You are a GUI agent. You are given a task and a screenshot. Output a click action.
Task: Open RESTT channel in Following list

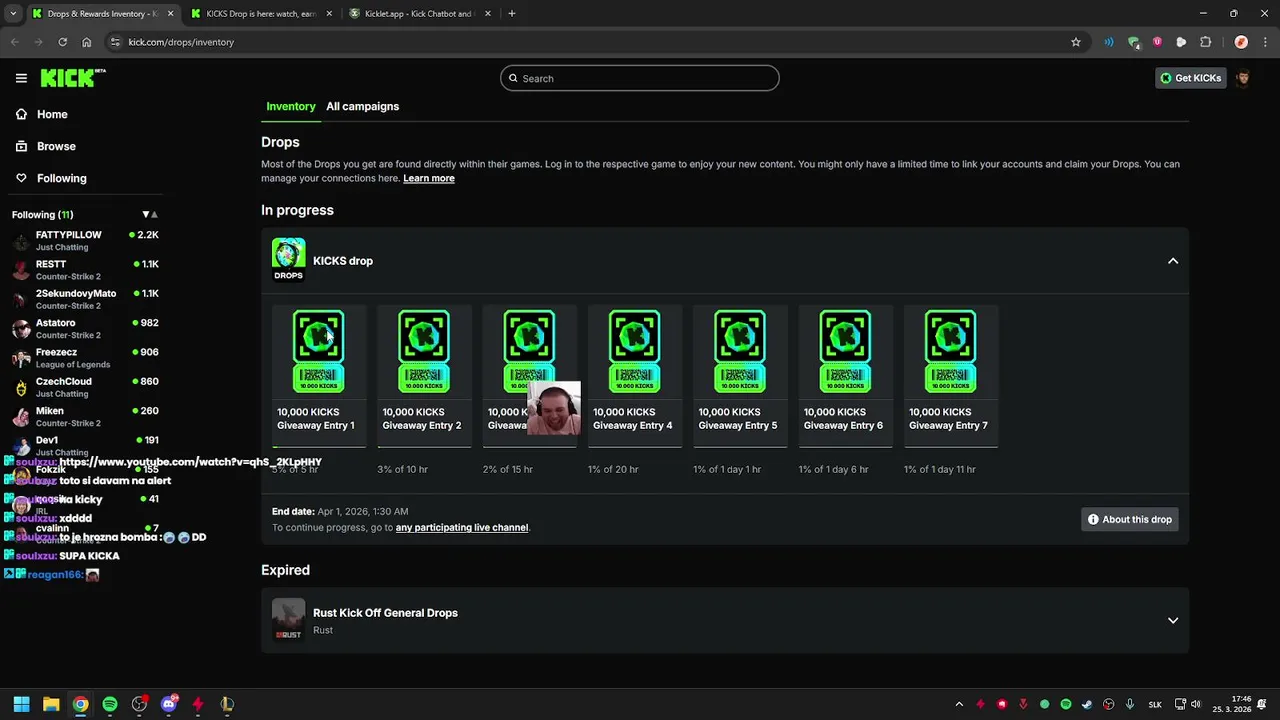click(84, 270)
